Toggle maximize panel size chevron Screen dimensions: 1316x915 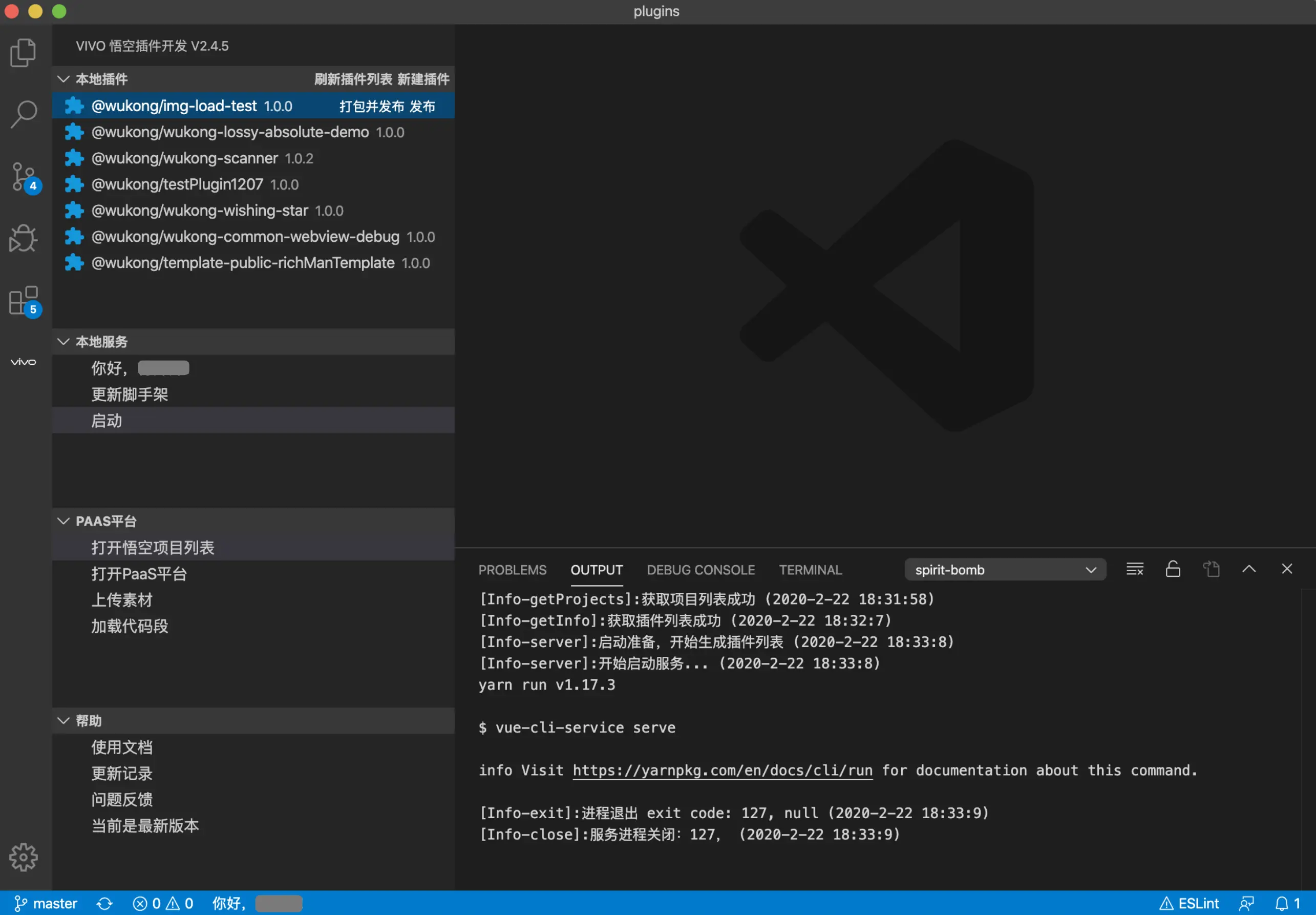(x=1249, y=569)
